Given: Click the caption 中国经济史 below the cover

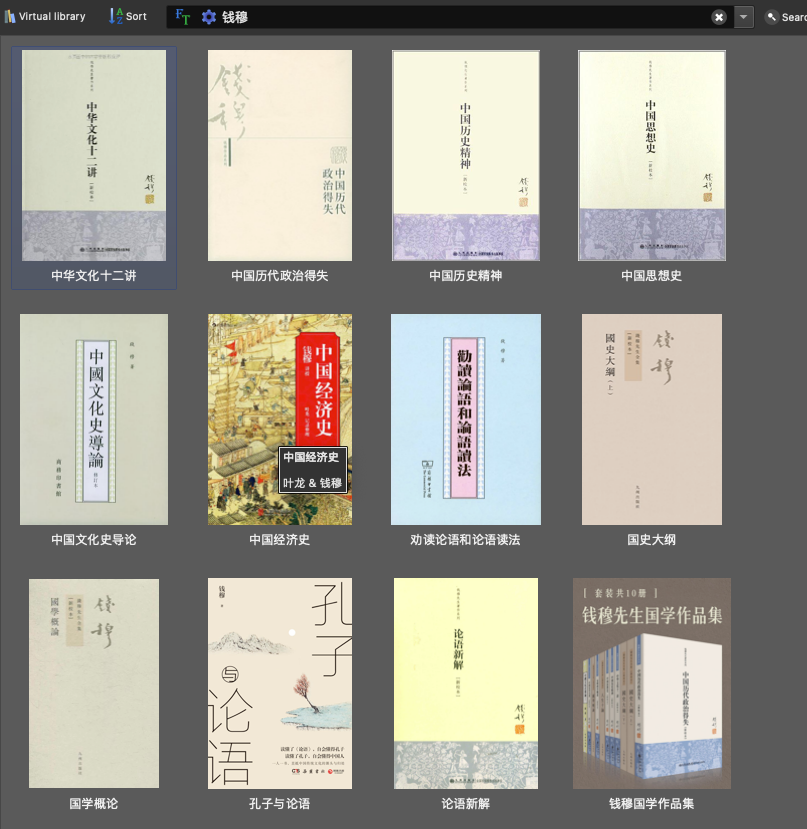Looking at the screenshot, I should tap(280, 539).
